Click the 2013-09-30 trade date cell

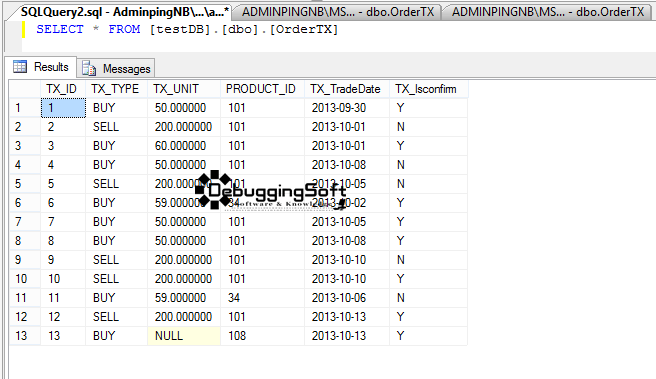pos(347,108)
